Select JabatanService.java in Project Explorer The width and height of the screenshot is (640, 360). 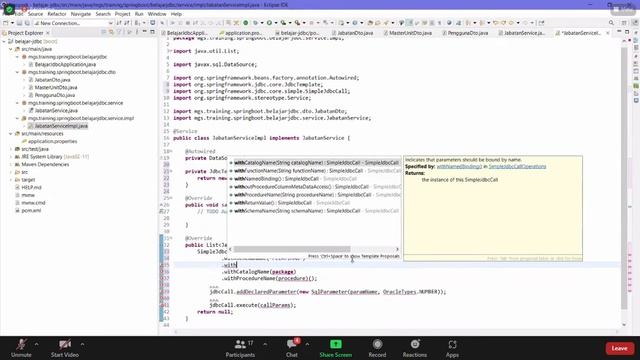click(56, 111)
